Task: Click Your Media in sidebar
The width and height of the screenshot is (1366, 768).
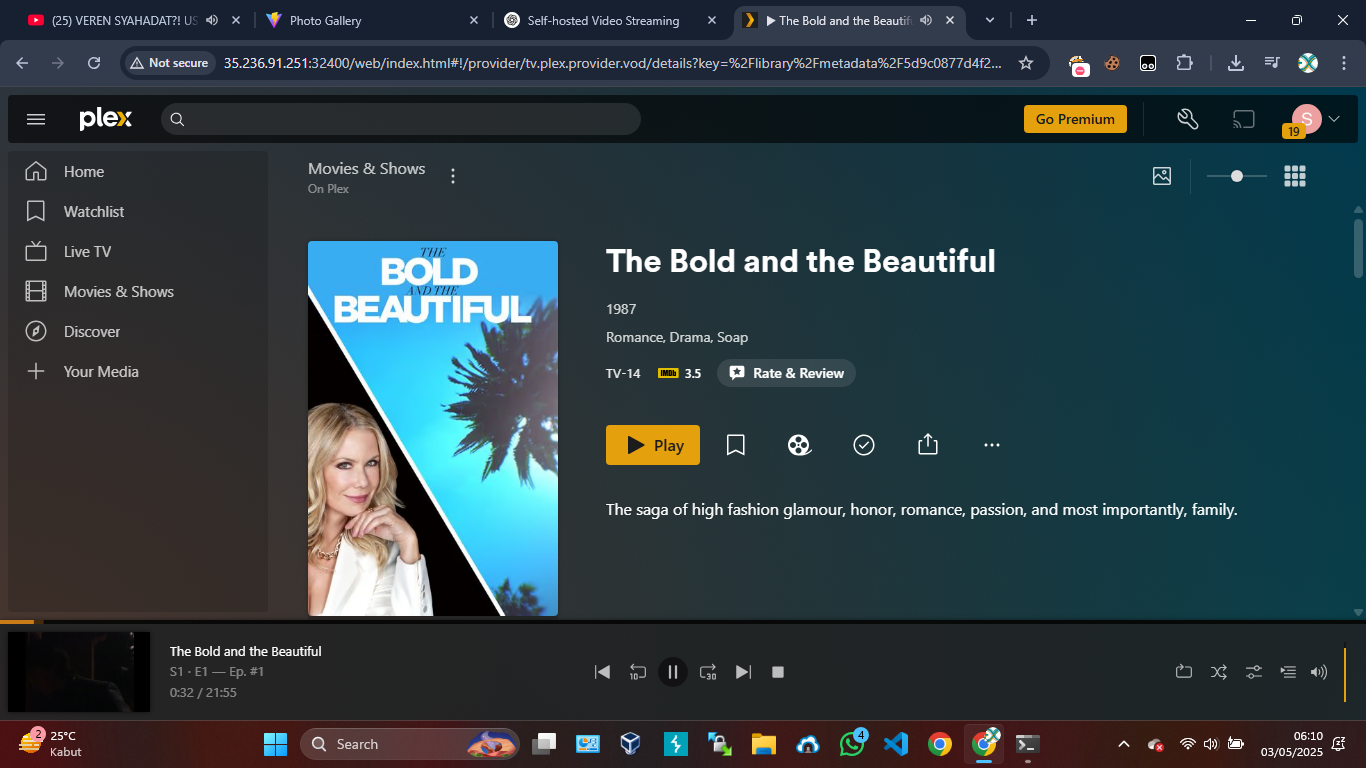Action: pyautogui.click(x=138, y=372)
